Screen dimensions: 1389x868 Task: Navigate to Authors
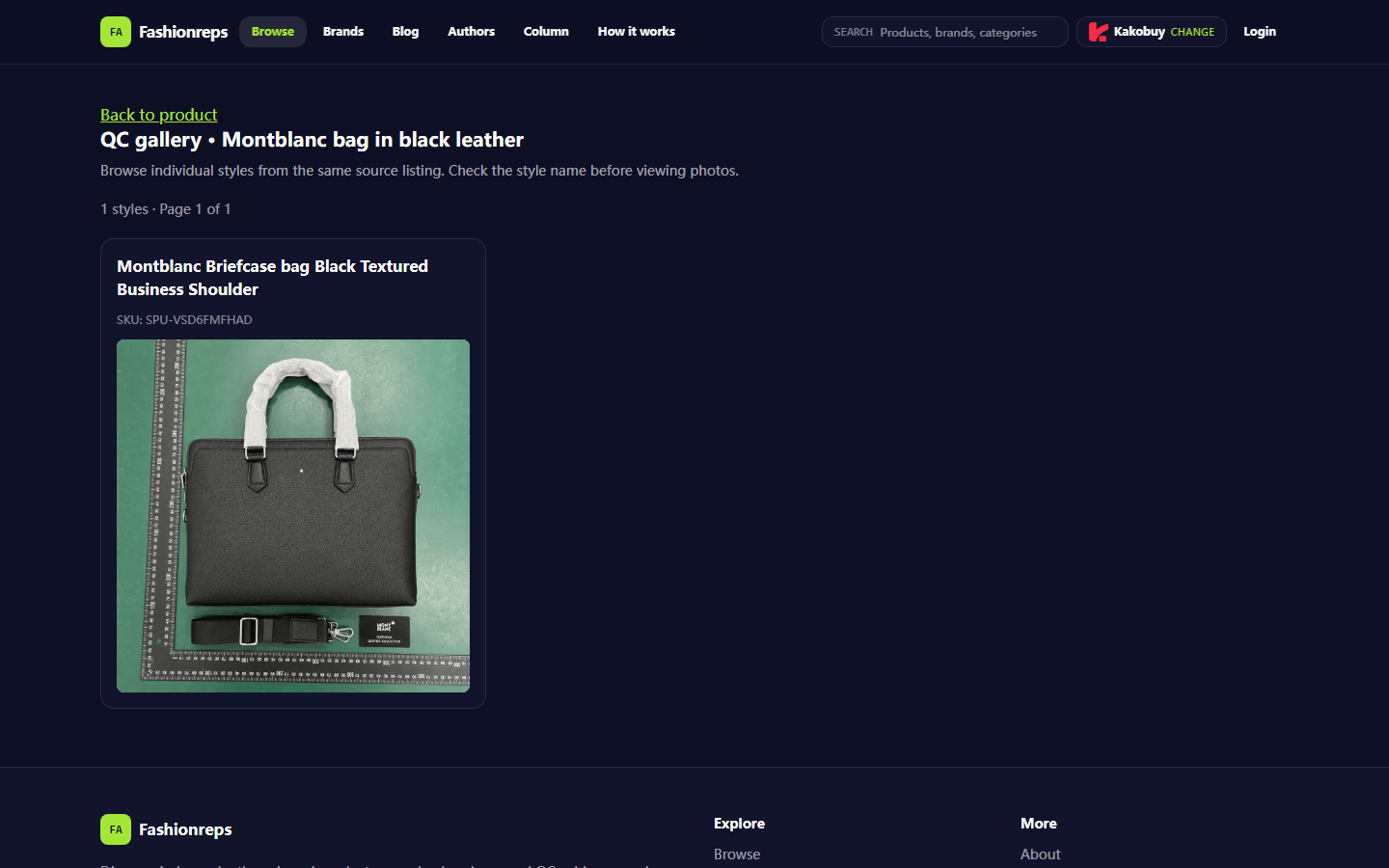471,32
